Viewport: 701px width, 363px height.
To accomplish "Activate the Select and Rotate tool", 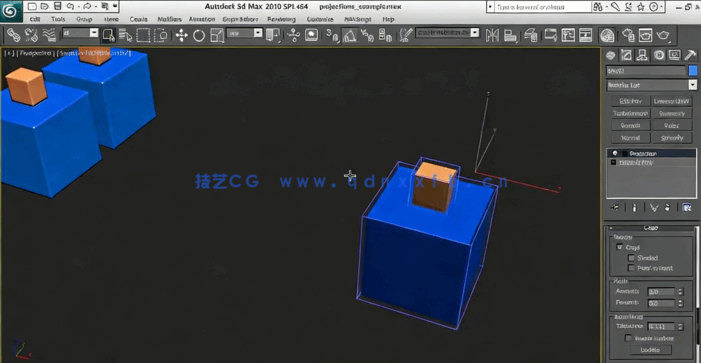I will 198,35.
